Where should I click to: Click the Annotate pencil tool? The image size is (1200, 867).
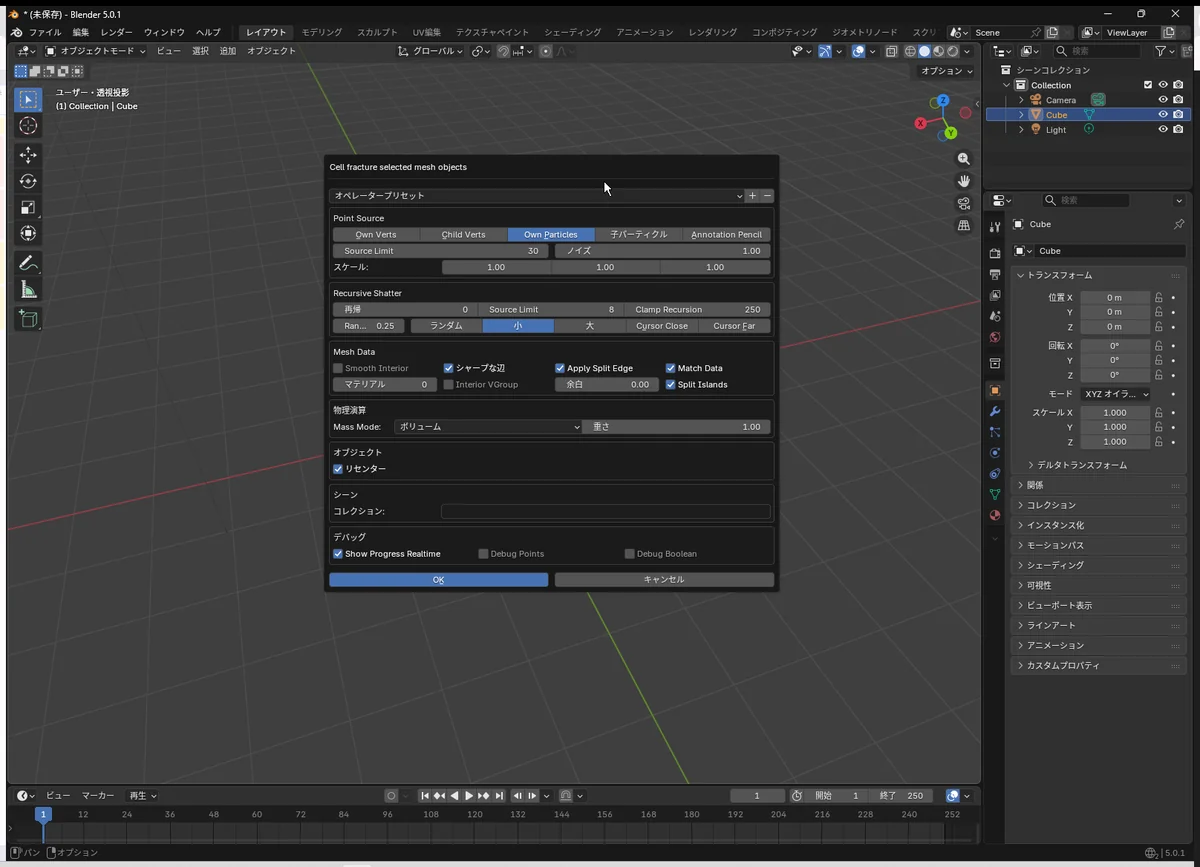(28, 264)
